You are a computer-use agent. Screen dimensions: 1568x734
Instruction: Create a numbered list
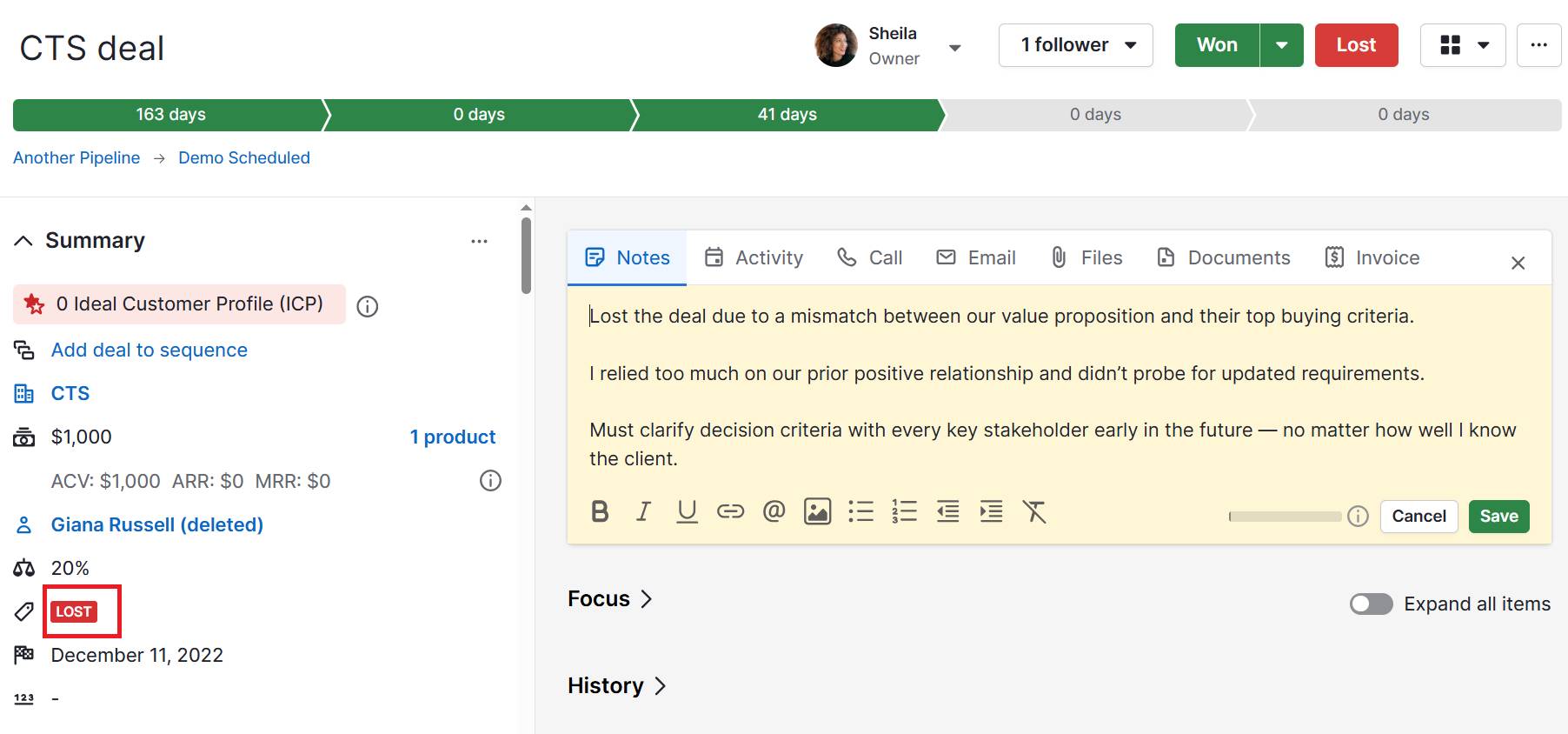tap(904, 511)
